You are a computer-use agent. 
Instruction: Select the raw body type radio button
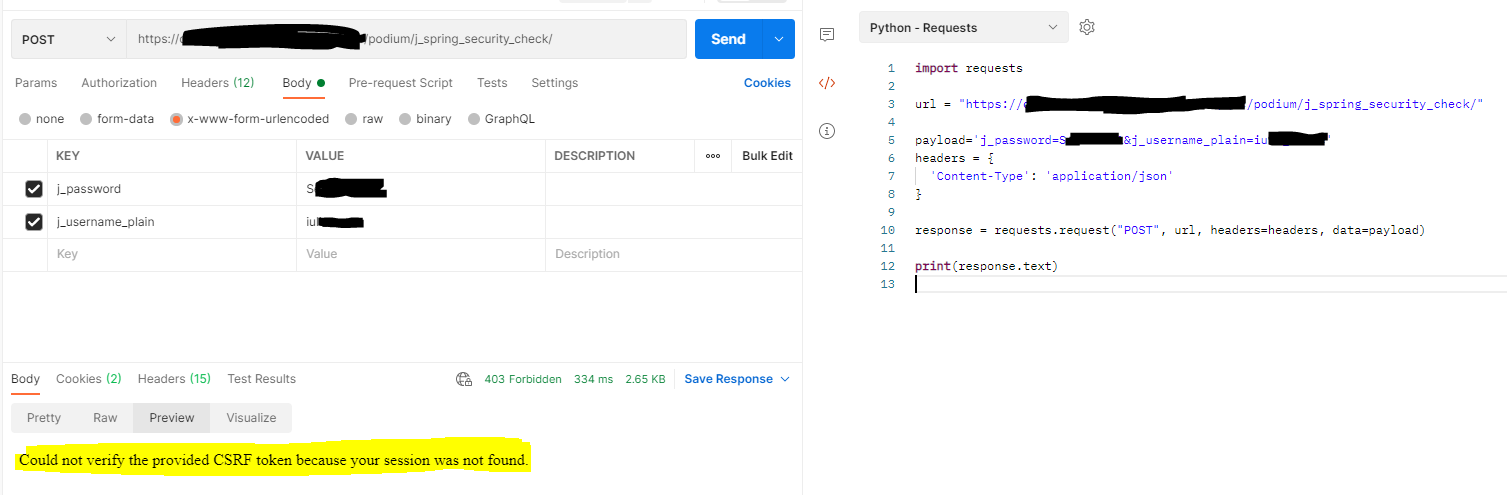click(x=351, y=119)
